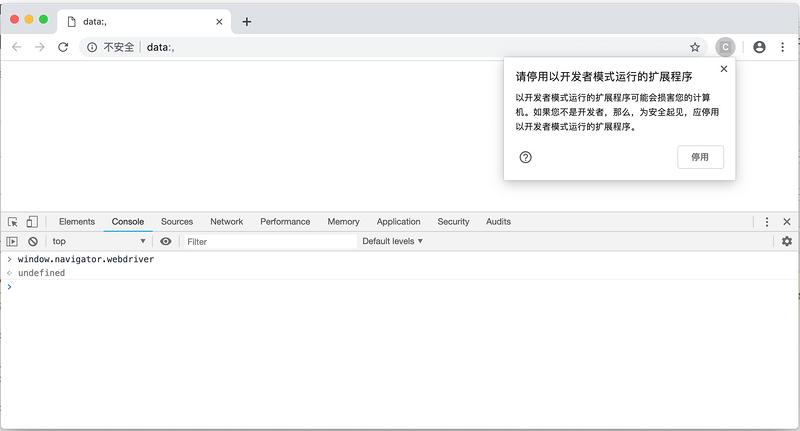Click the undefined console output
This screenshot has height=431, width=800.
(41, 273)
